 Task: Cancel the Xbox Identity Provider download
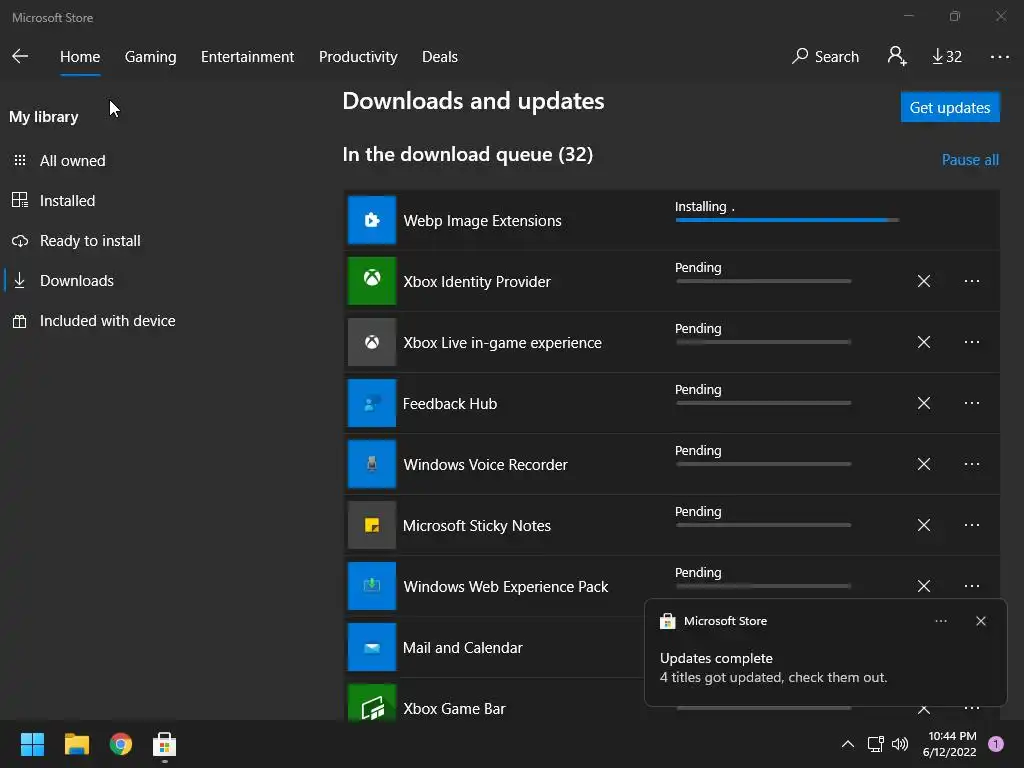pyautogui.click(x=923, y=281)
